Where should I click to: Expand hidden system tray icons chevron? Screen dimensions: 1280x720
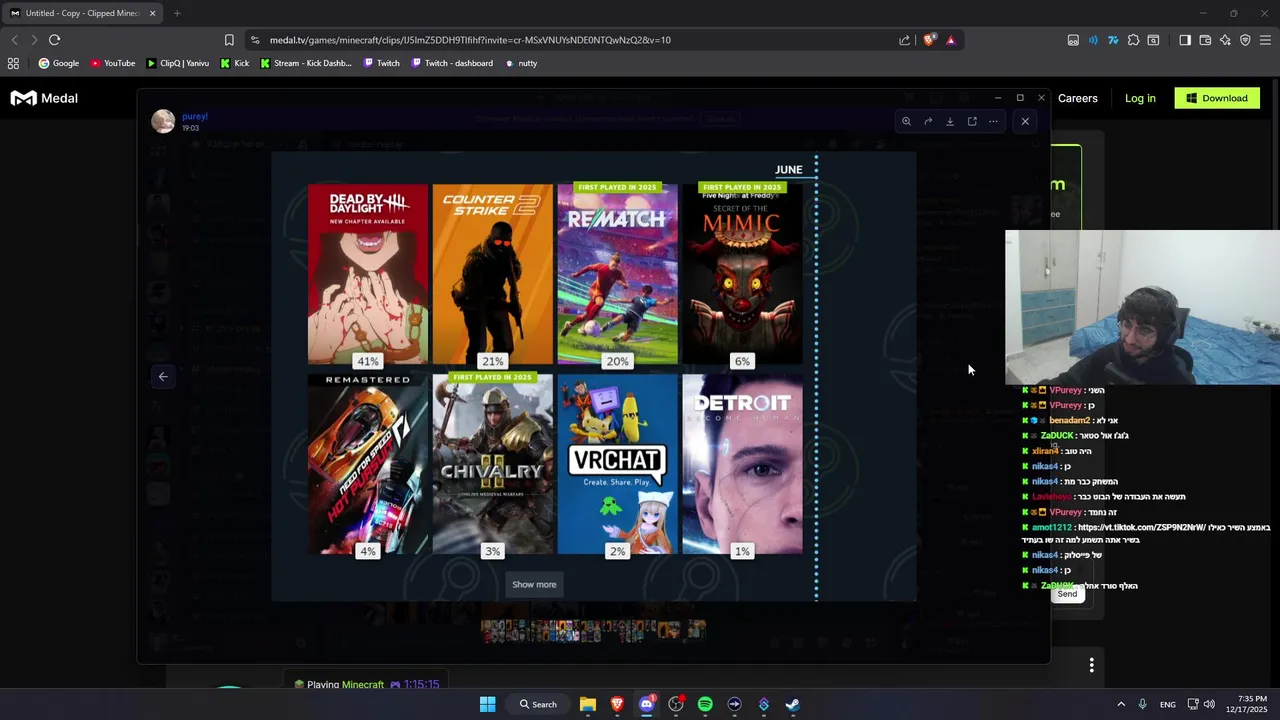[1121, 704]
